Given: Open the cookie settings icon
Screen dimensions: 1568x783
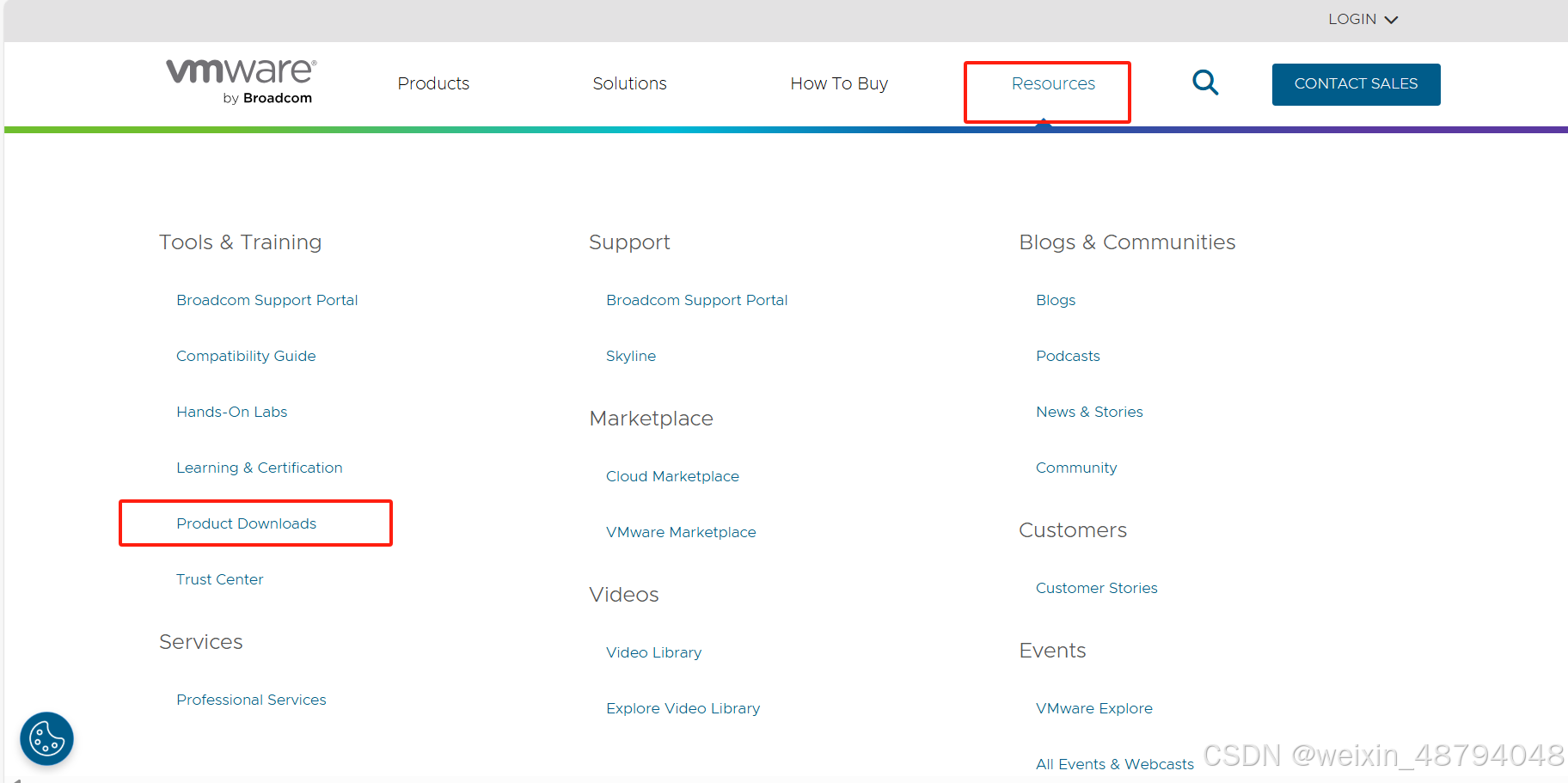Looking at the screenshot, I should (46, 738).
